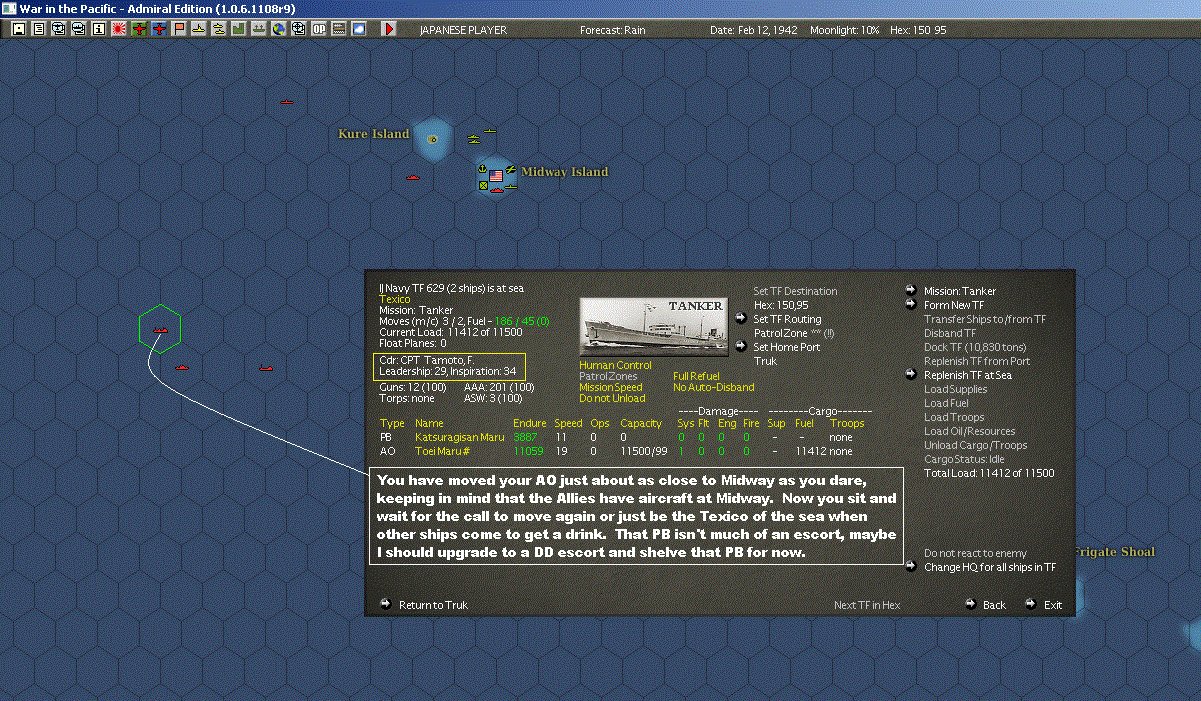Click the red rising sun flag icon
1201x701 pixels.
[119, 29]
